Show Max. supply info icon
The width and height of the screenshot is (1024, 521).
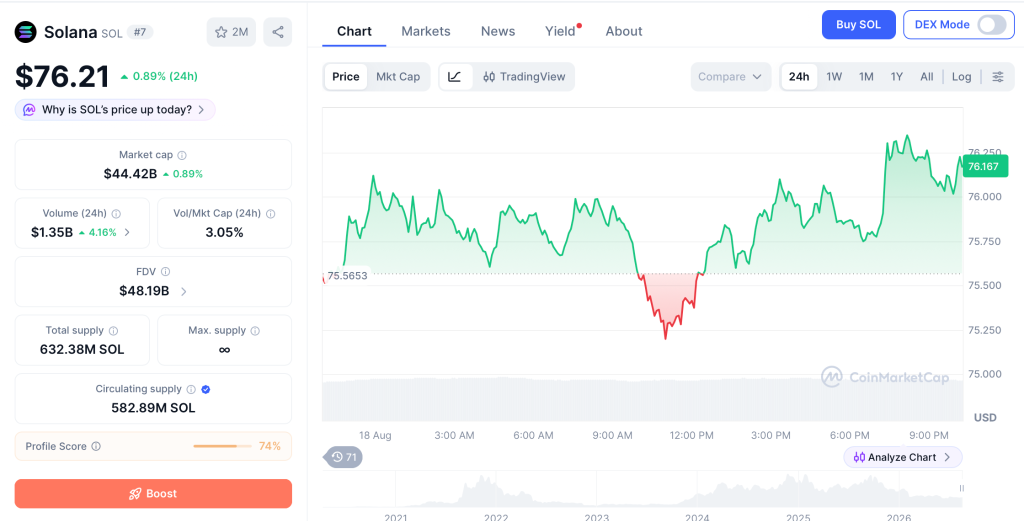coord(255,331)
